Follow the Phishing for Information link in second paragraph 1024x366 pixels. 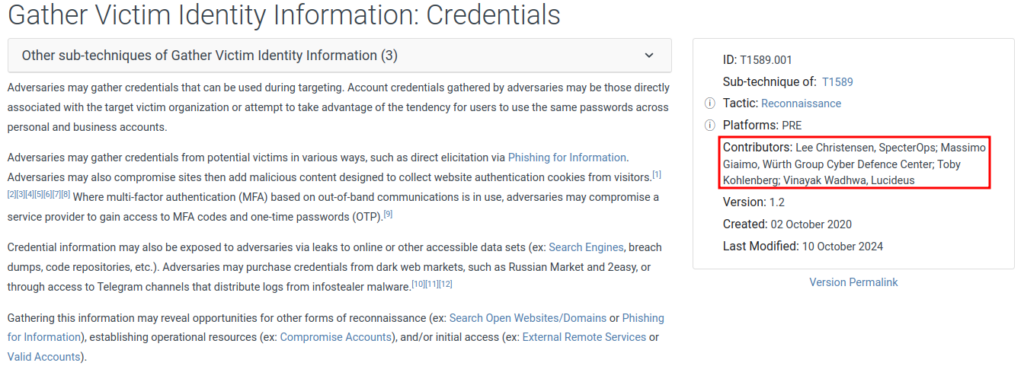(567, 157)
